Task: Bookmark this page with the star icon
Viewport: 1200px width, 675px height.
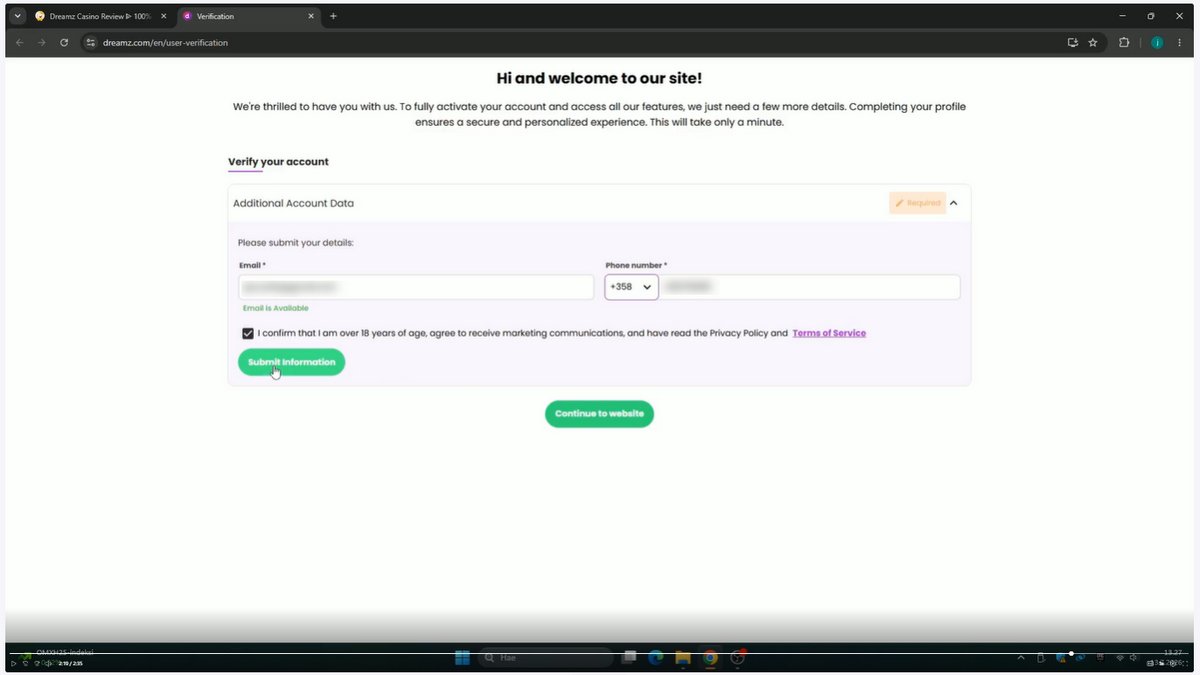Action: tap(1093, 43)
